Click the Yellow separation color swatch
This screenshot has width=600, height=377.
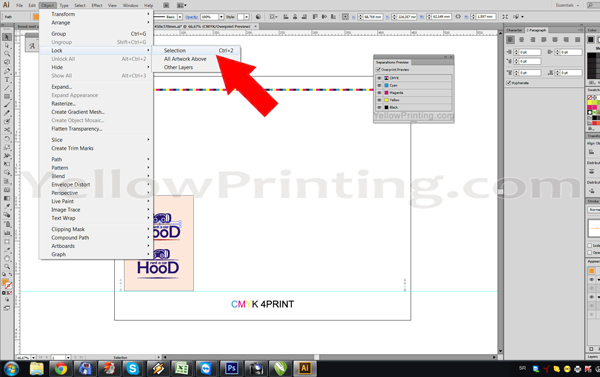(386, 100)
